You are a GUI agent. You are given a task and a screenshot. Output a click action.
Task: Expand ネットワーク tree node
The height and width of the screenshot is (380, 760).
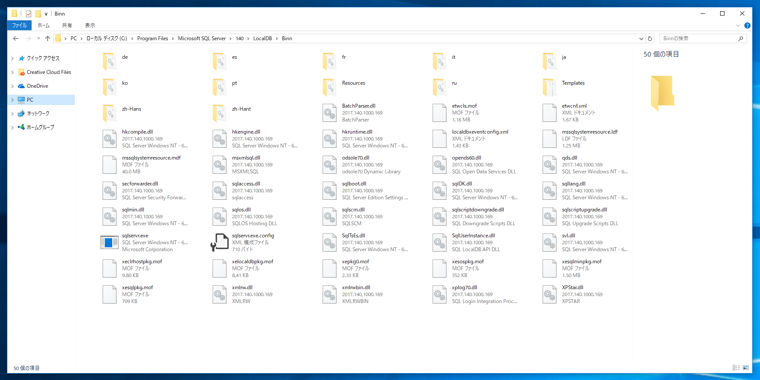[12, 113]
